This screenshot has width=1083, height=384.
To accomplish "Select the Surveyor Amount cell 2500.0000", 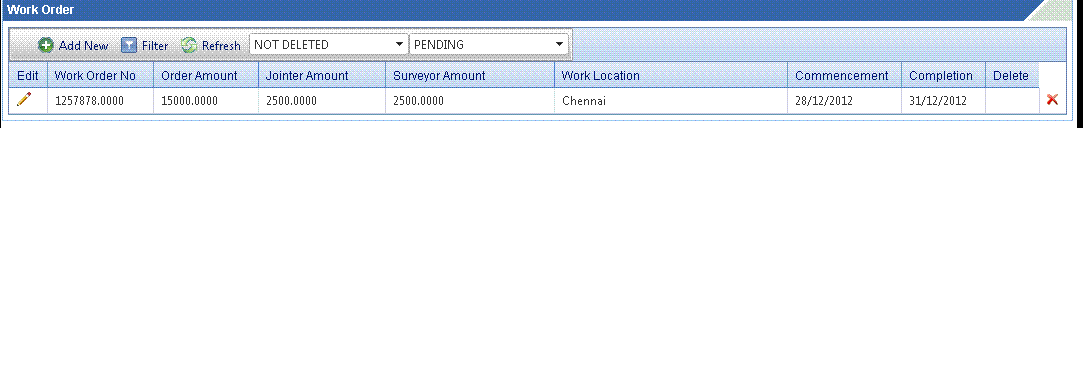I will 470,100.
